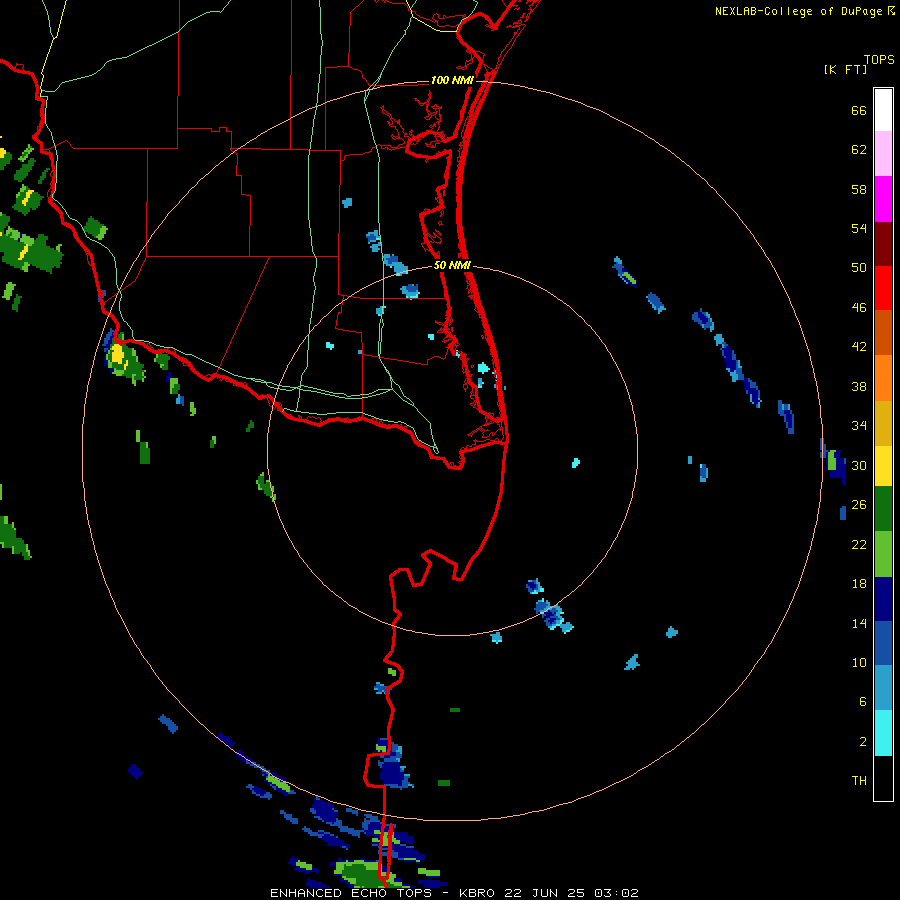Pick the dark orange legend swatch
This screenshot has height=900, width=900.
883,333
